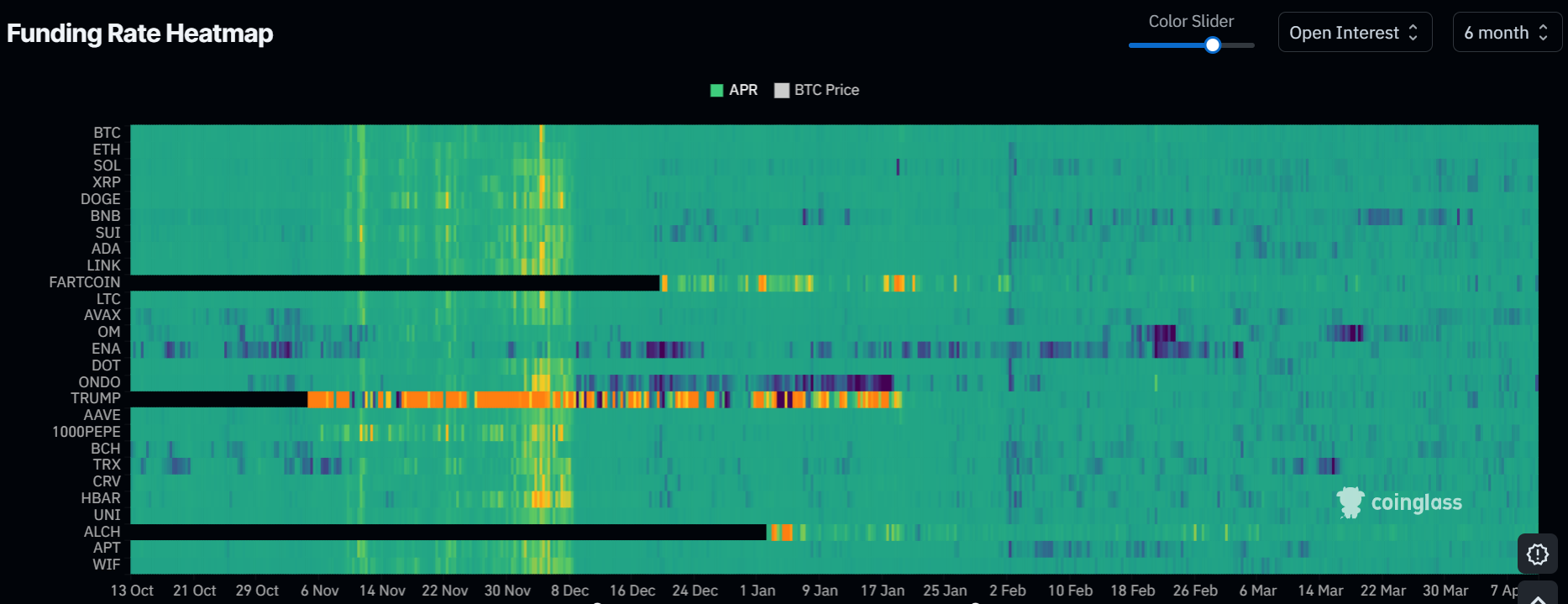Click the 1 Jan date axis label
This screenshot has height=604, width=1568.
point(758,591)
